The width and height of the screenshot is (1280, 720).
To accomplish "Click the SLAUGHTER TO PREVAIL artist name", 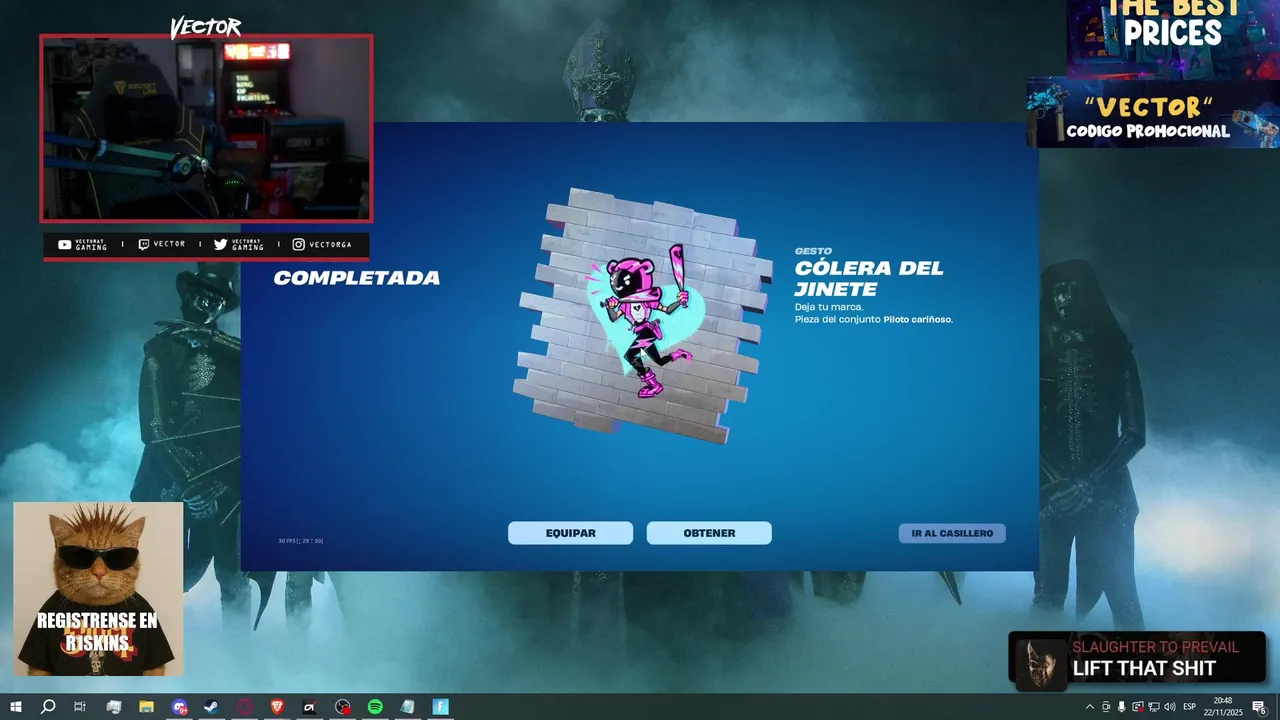I will 1155,647.
